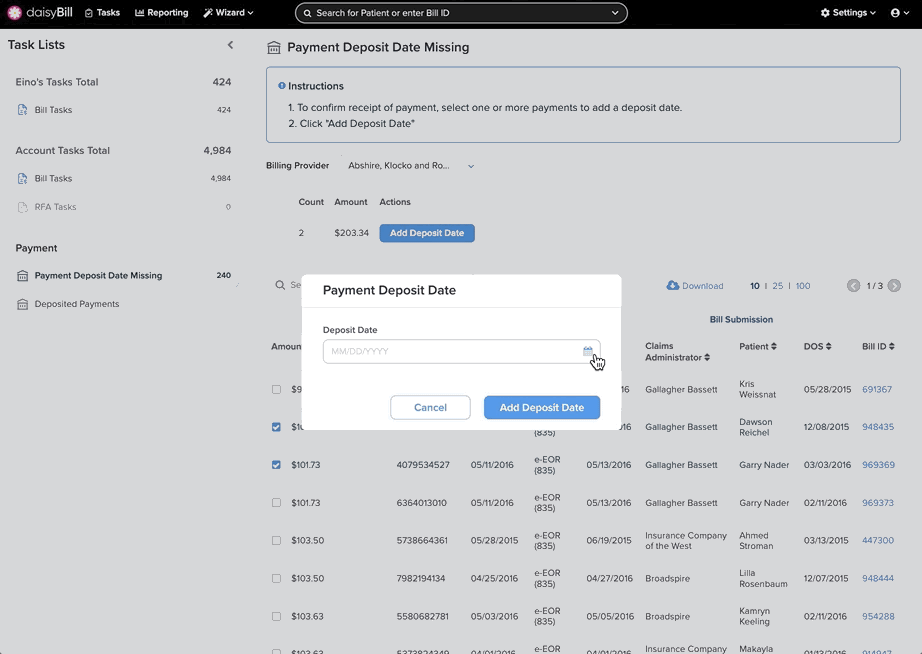Expand the patient search bar dropdown arrow

[615, 13]
